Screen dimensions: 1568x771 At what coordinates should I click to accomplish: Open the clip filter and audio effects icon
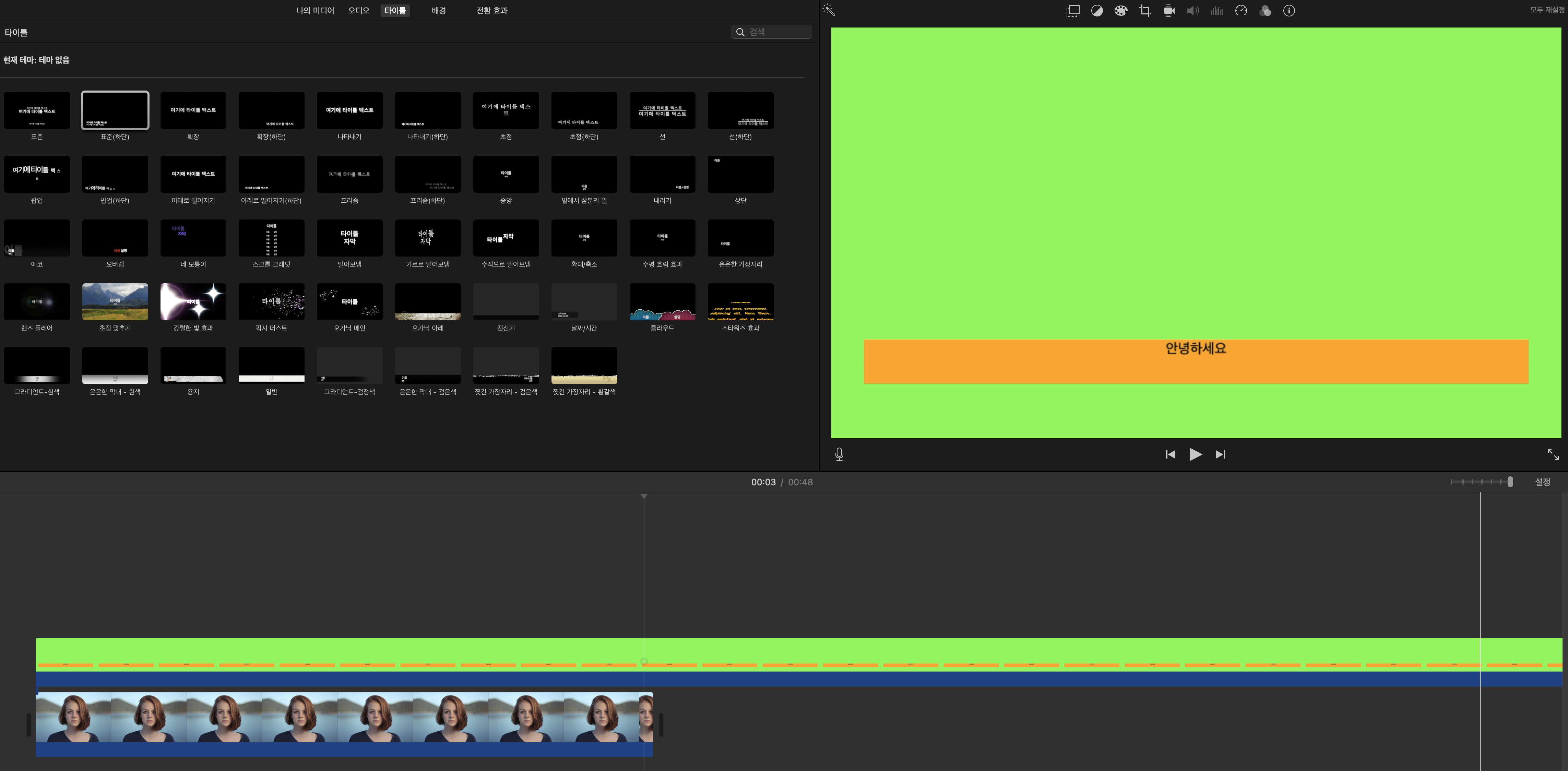tap(1265, 10)
